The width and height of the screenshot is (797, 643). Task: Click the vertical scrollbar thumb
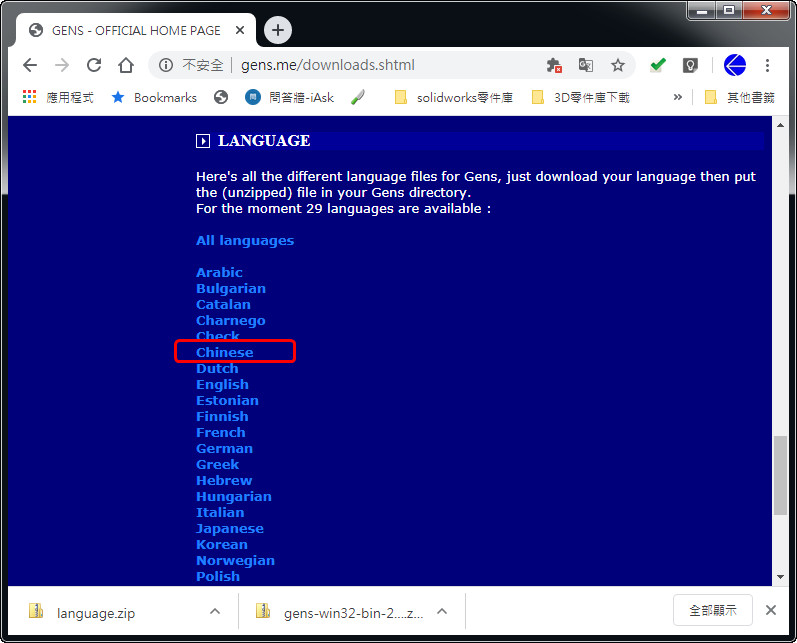click(780, 475)
